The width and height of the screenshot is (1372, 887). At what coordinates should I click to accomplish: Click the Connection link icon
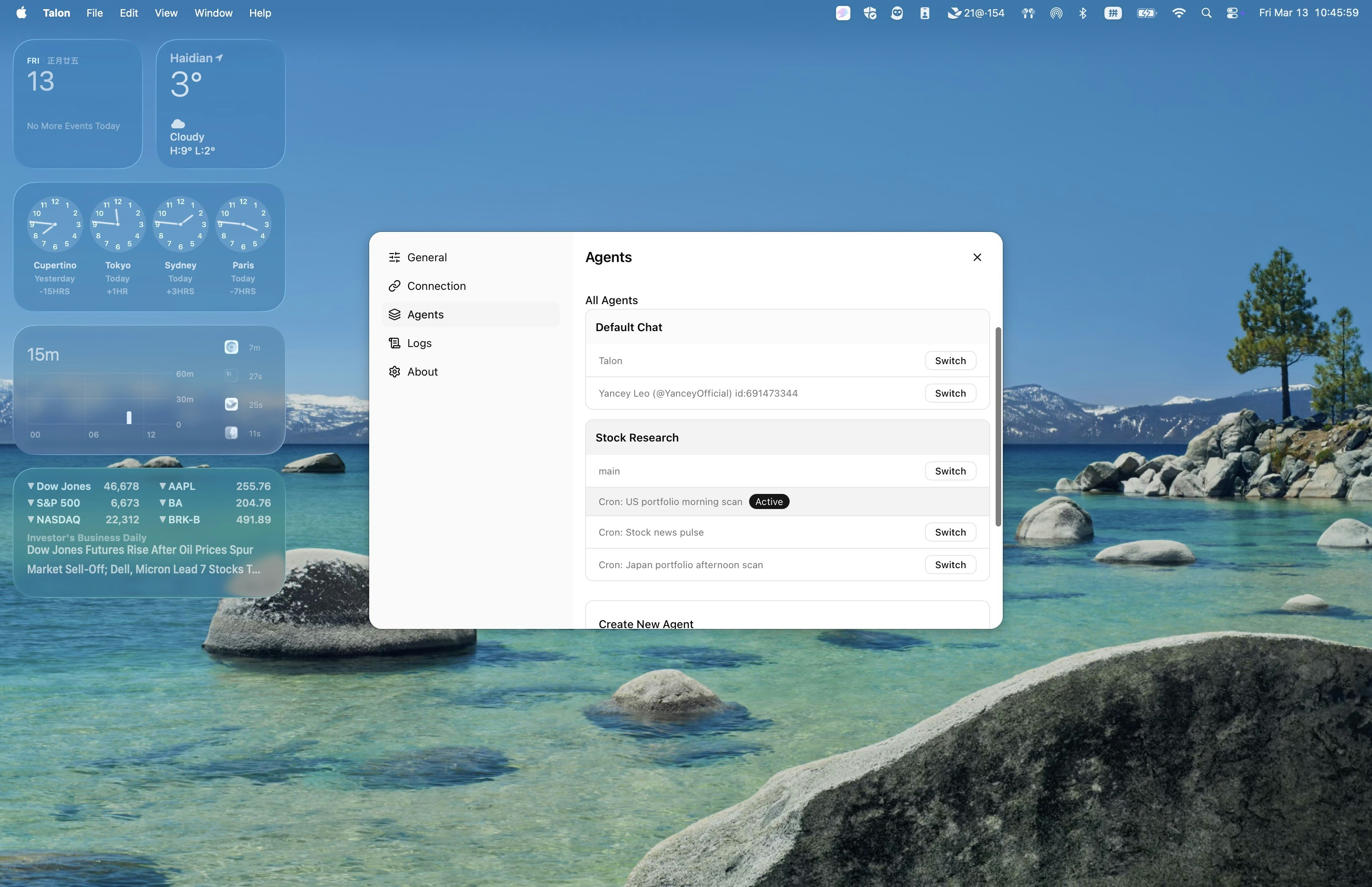(394, 286)
